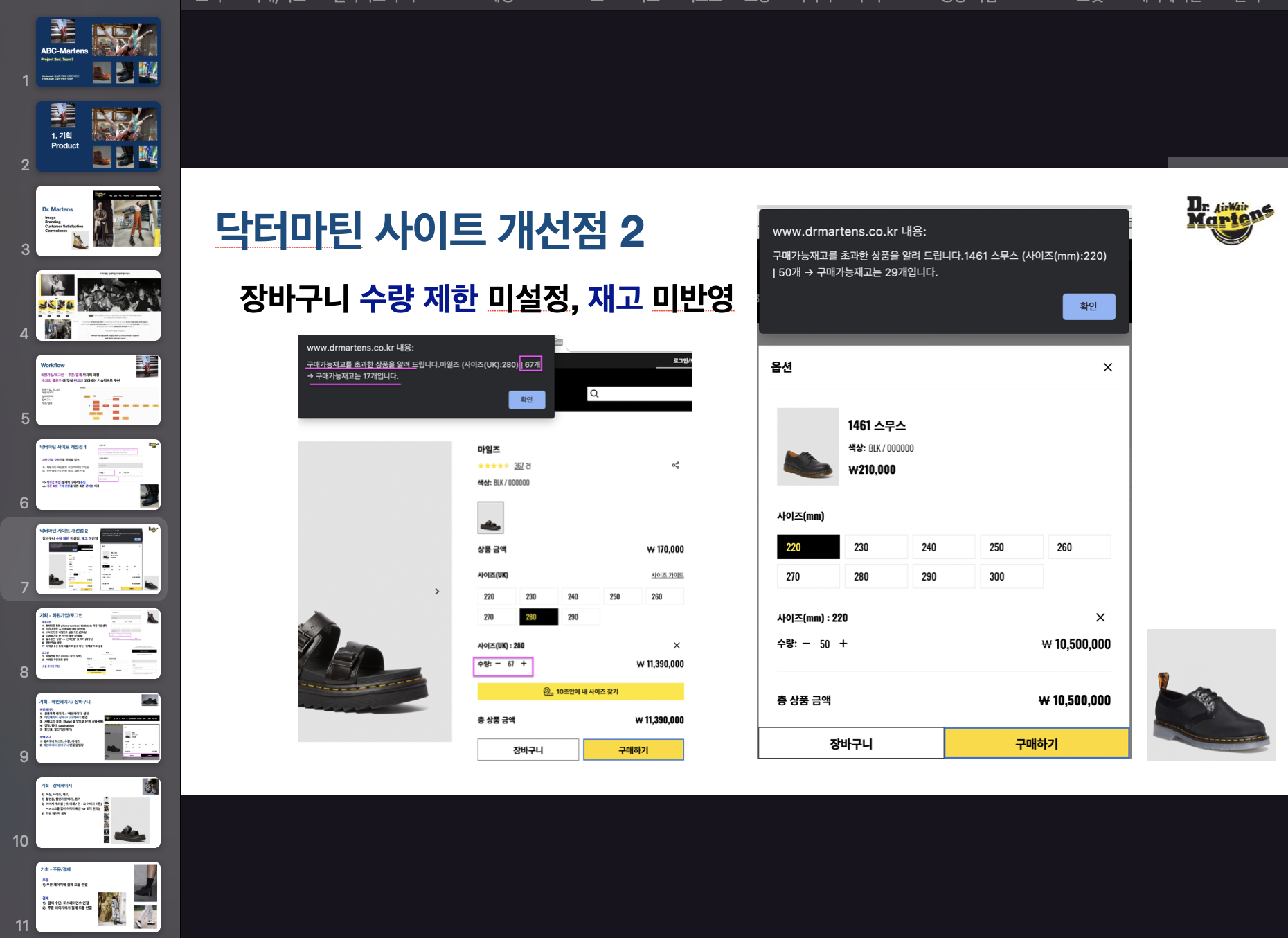The width and height of the screenshot is (1288, 938).
Task: Click the large 장바구니 button under ₩10,500,000
Action: [x=851, y=743]
